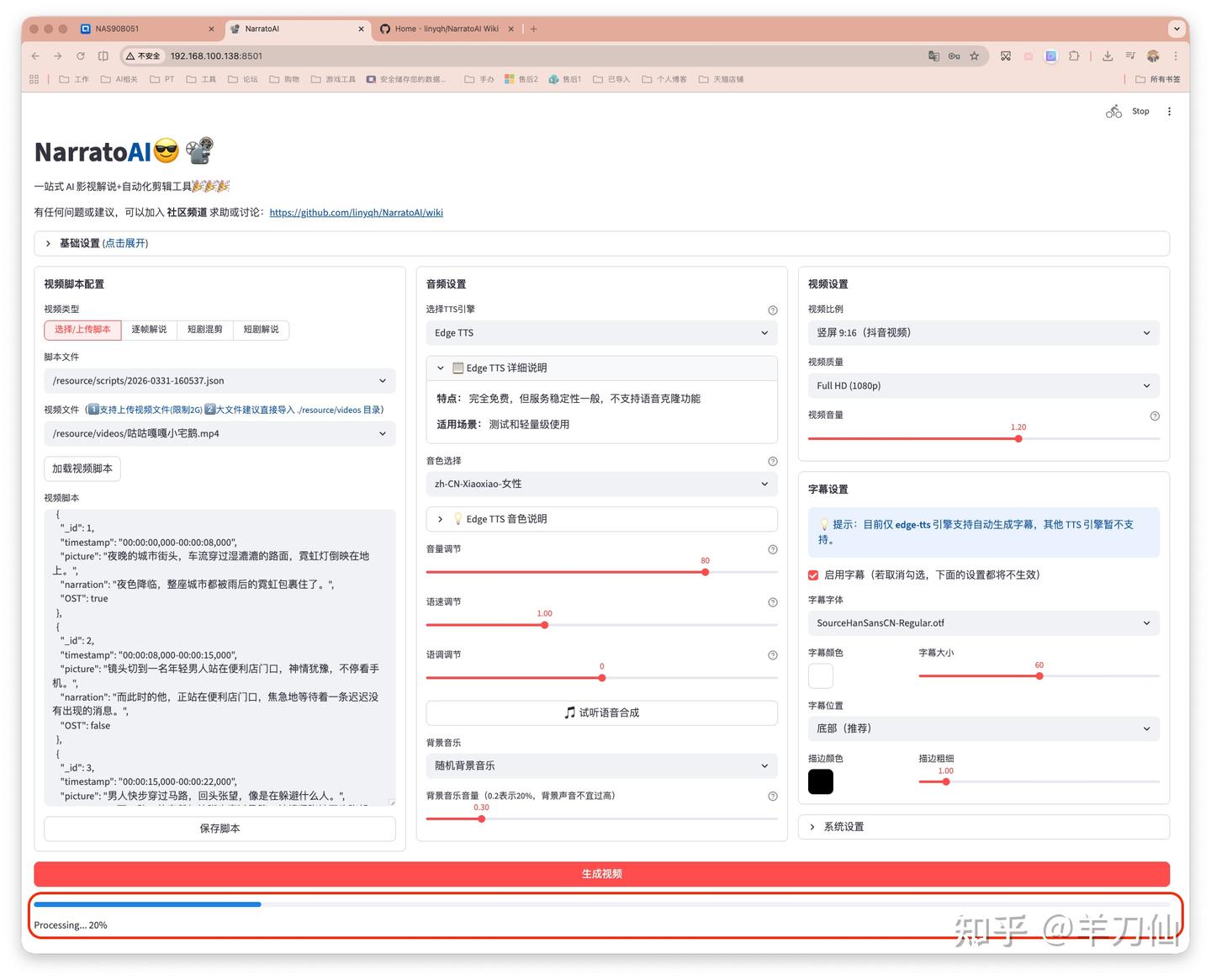1211x980 pixels.
Task: Click the black 描边颜色 swatch
Action: [821, 781]
